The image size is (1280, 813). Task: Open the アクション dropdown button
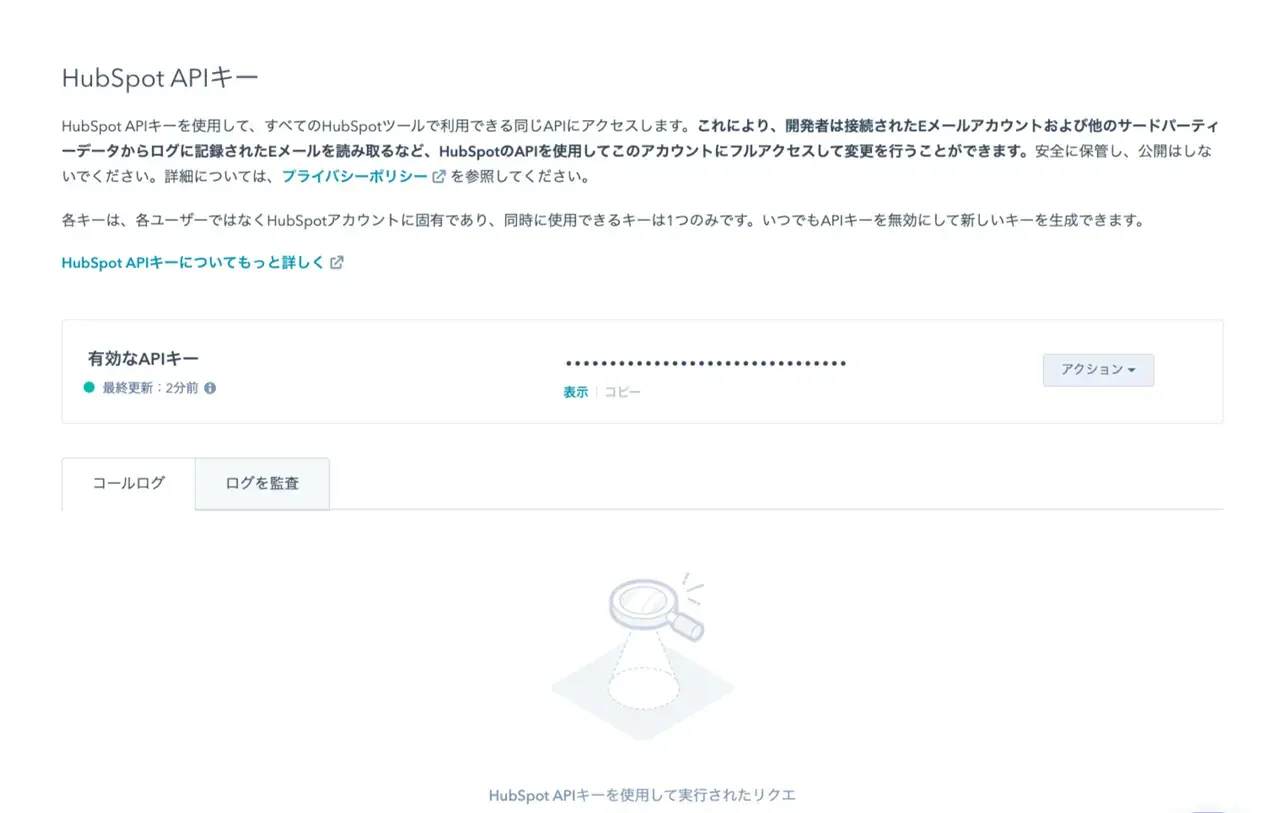click(x=1098, y=370)
